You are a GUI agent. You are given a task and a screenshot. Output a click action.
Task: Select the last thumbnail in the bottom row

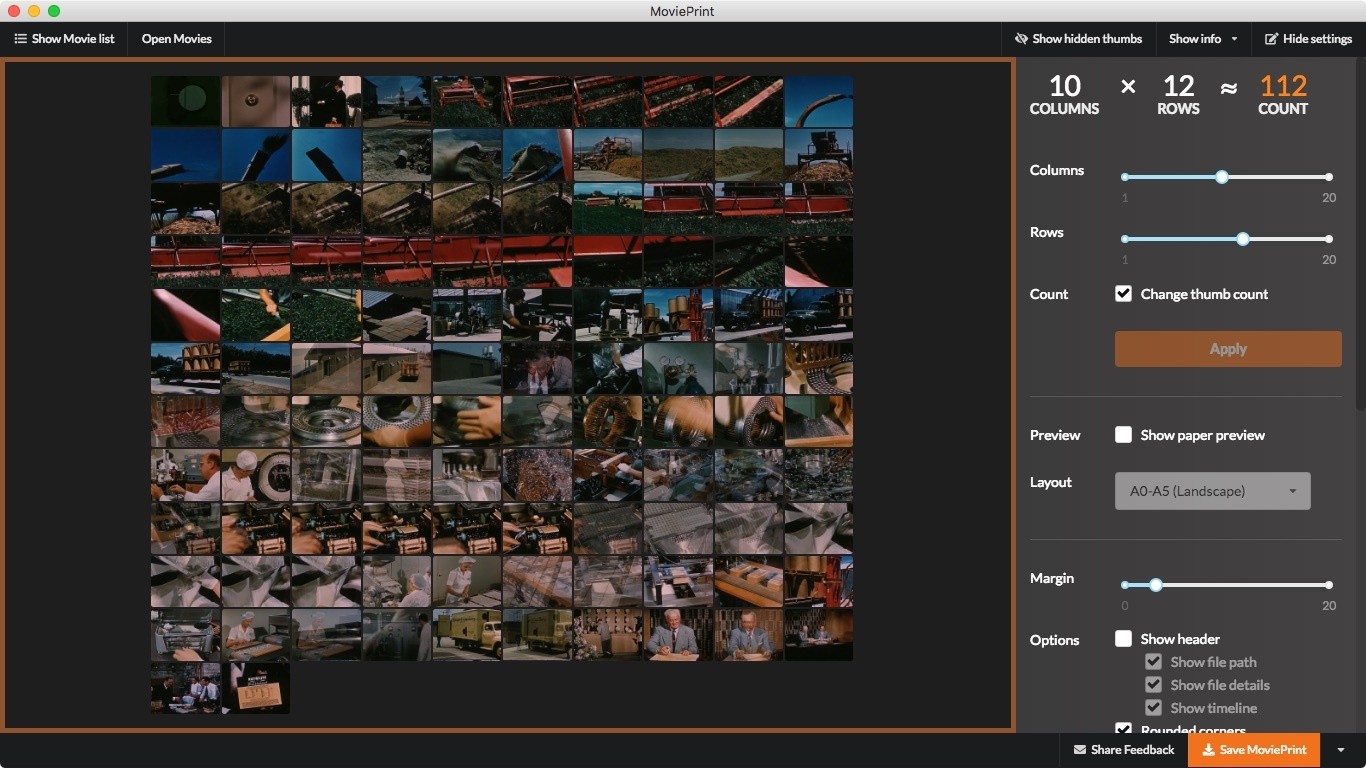(255, 688)
